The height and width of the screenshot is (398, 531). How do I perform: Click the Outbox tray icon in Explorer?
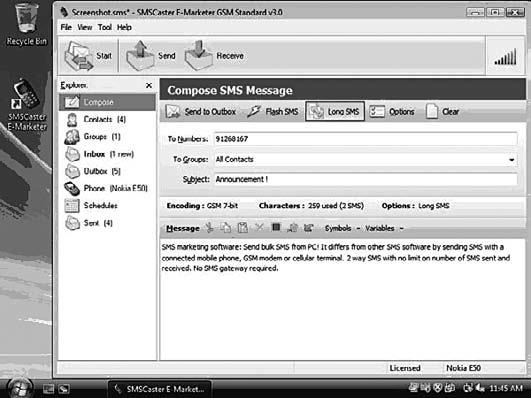[x=72, y=171]
